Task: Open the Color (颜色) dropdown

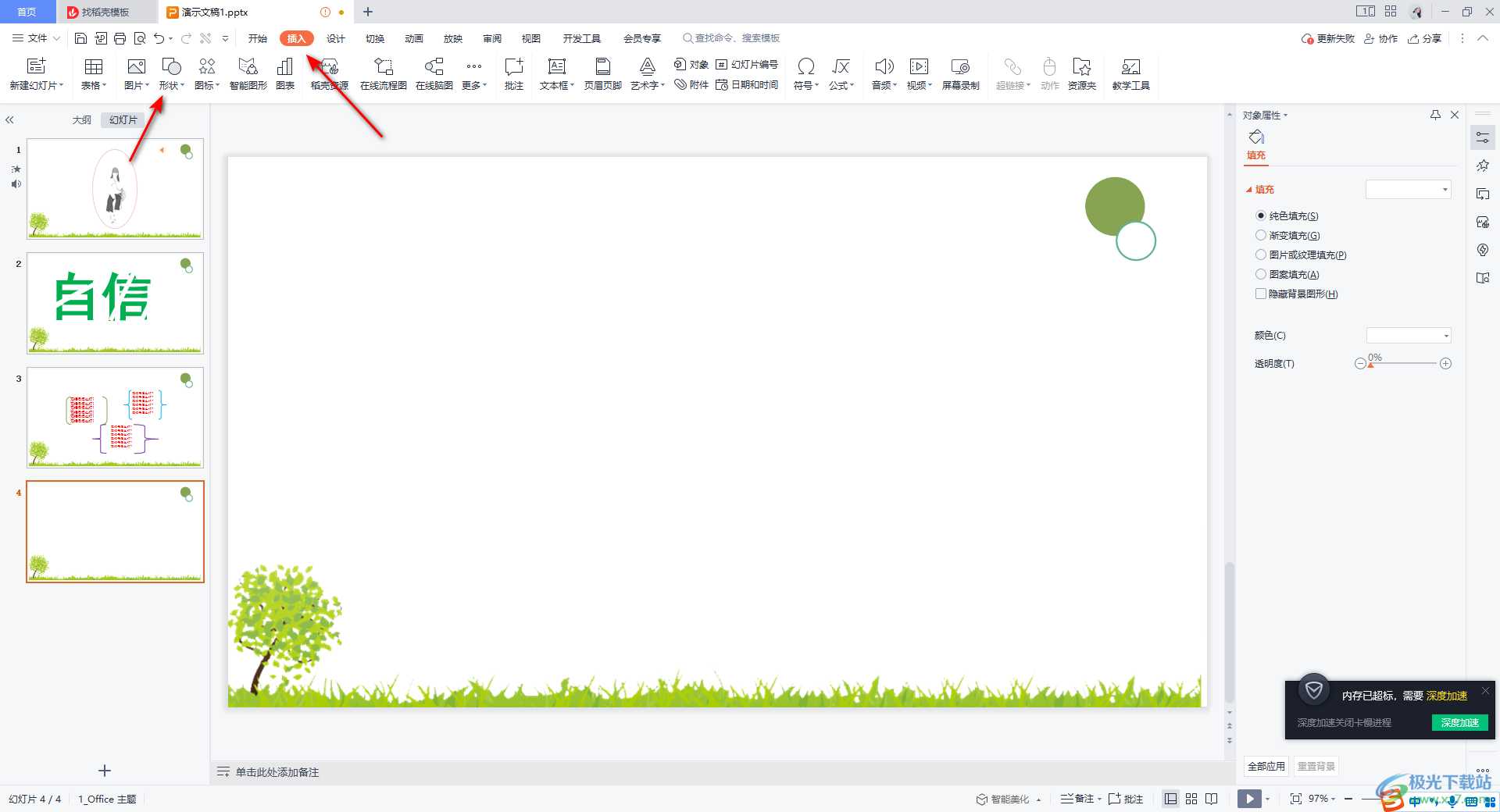Action: (1409, 336)
